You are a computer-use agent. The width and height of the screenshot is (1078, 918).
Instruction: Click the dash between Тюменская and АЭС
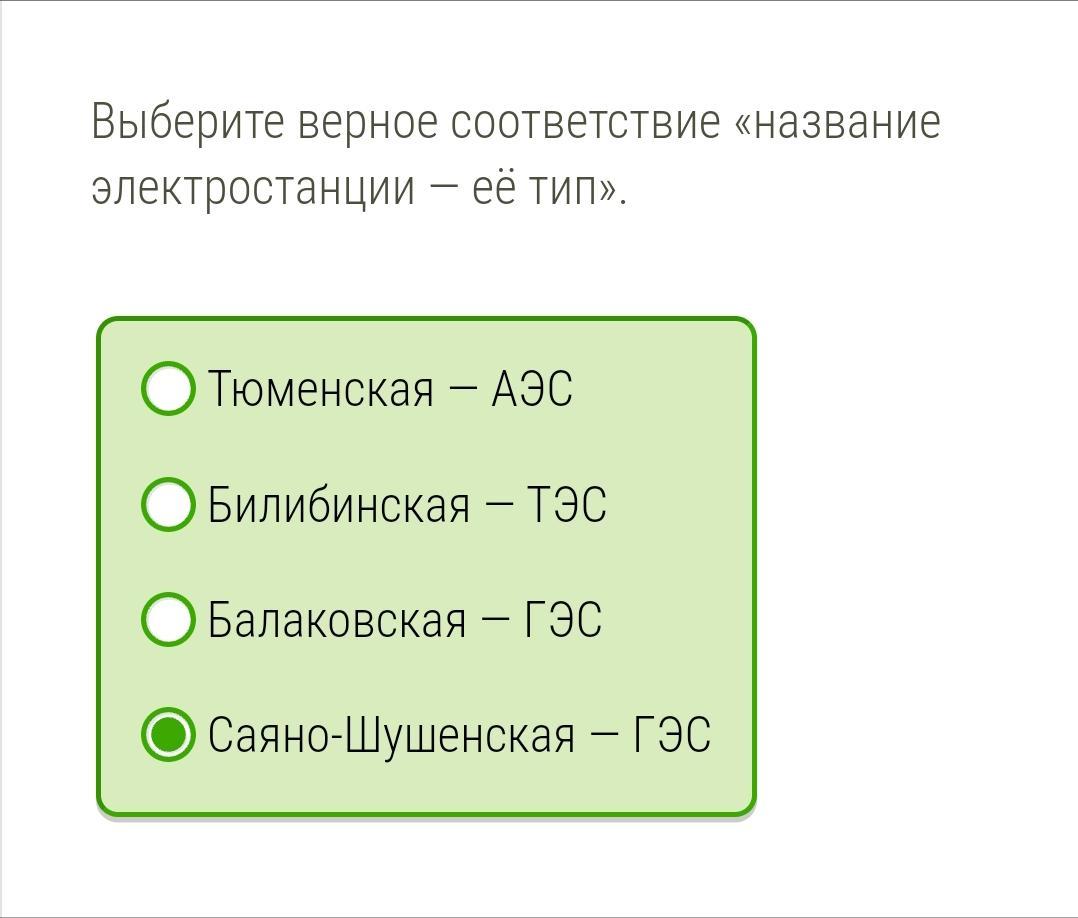pos(463,390)
